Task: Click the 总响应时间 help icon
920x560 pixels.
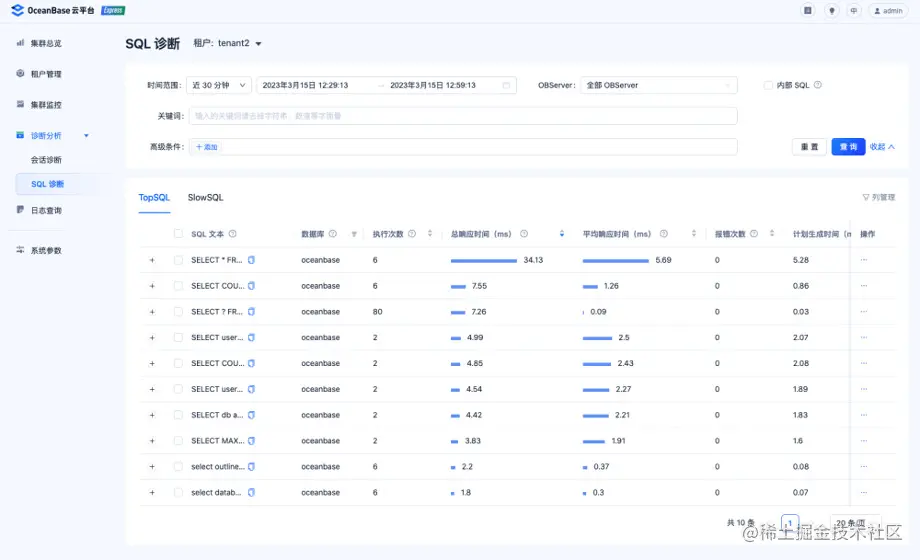Action: click(x=524, y=234)
